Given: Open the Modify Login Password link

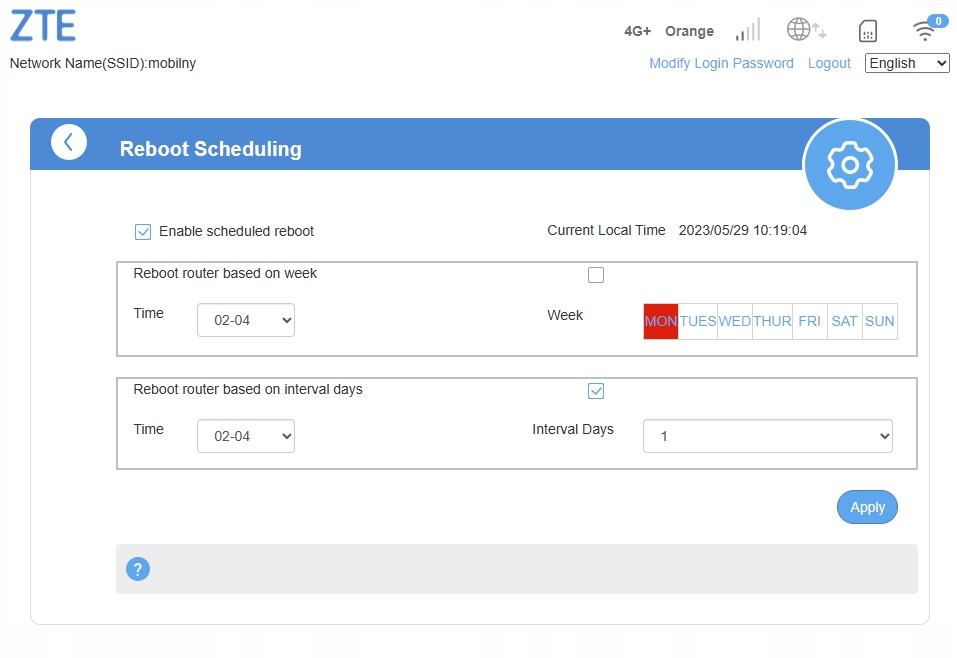Looking at the screenshot, I should click(721, 63).
